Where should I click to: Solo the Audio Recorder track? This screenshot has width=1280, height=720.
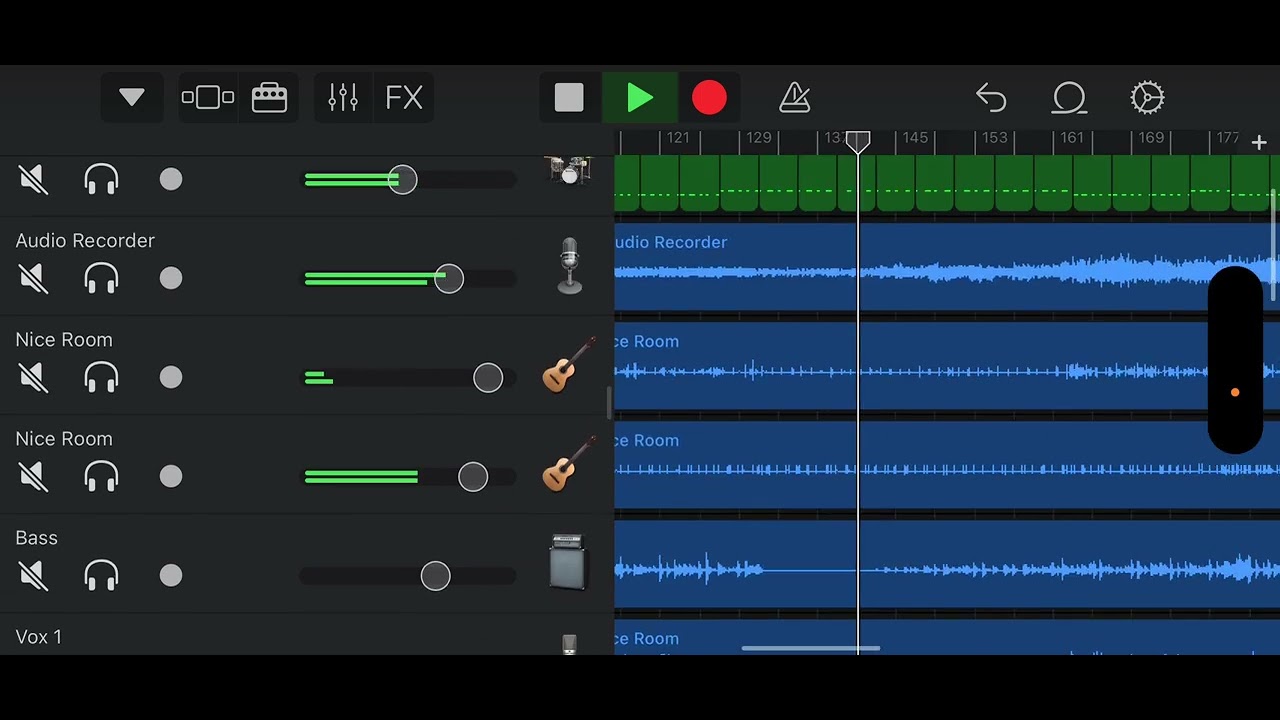(x=101, y=278)
